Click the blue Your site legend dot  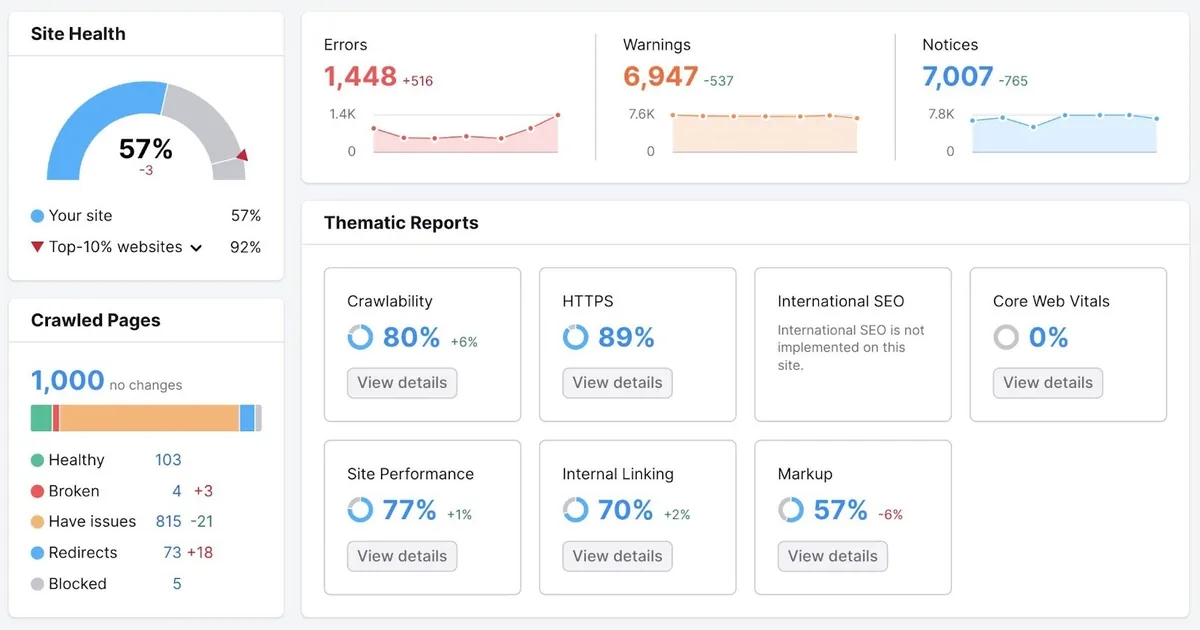click(37, 216)
